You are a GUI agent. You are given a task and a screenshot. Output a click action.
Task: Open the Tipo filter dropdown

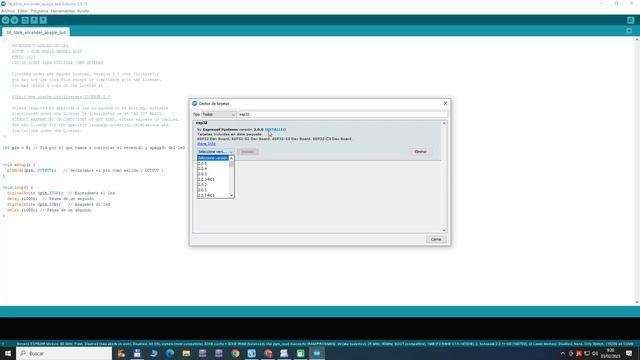[218, 114]
